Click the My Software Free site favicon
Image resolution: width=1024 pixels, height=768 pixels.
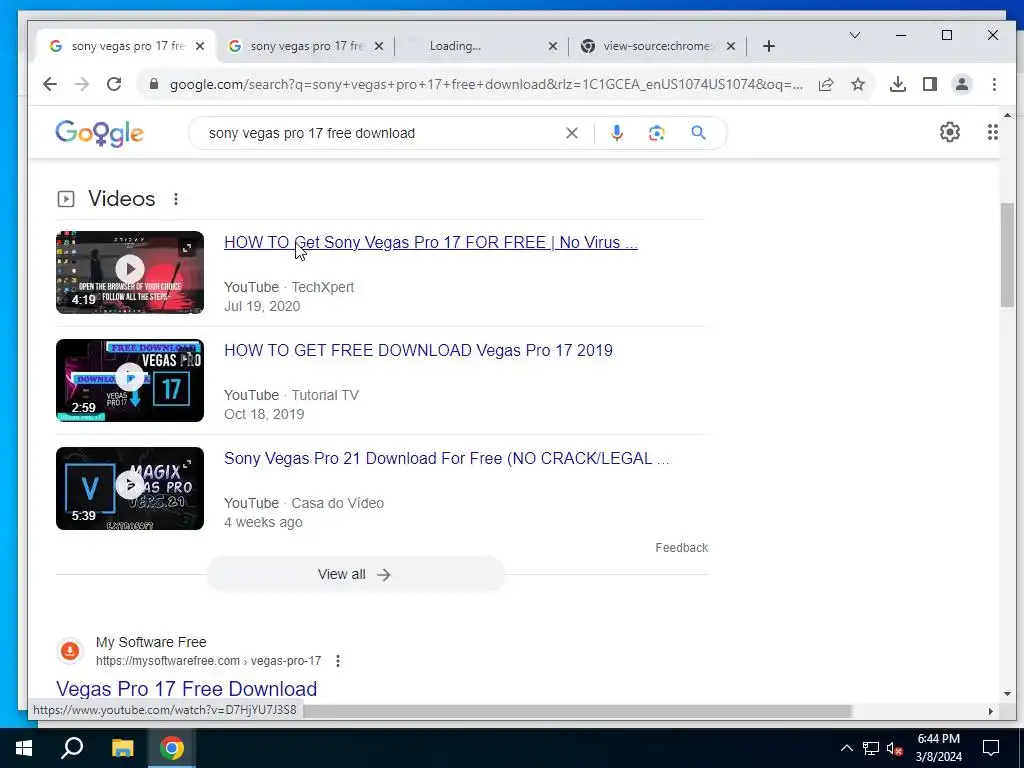click(x=70, y=651)
